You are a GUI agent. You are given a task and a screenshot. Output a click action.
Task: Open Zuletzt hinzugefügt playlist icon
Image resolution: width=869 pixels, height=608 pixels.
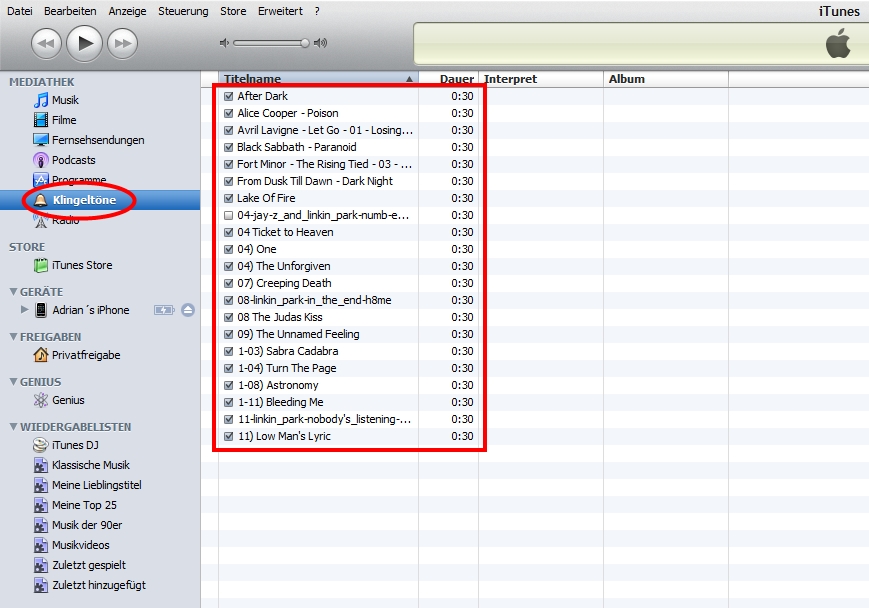[40, 585]
